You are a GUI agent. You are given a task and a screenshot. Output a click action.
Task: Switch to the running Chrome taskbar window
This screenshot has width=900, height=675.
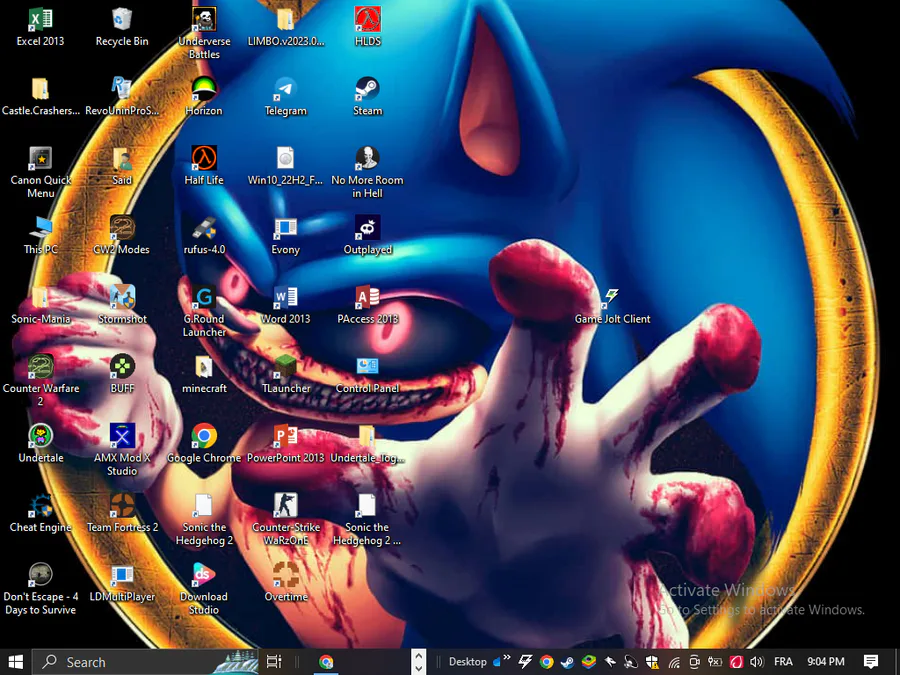[x=326, y=662]
